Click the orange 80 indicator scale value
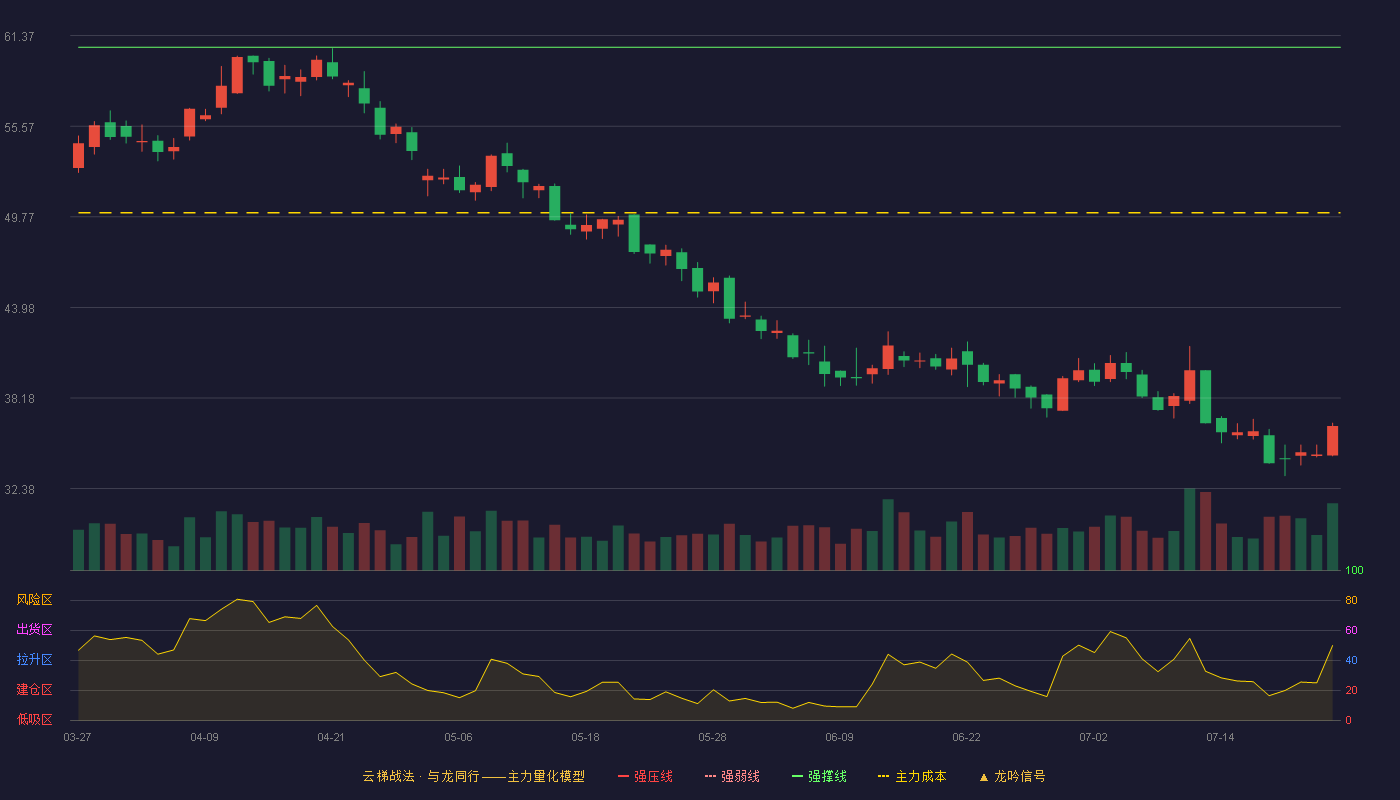The height and width of the screenshot is (800, 1400). (1351, 600)
